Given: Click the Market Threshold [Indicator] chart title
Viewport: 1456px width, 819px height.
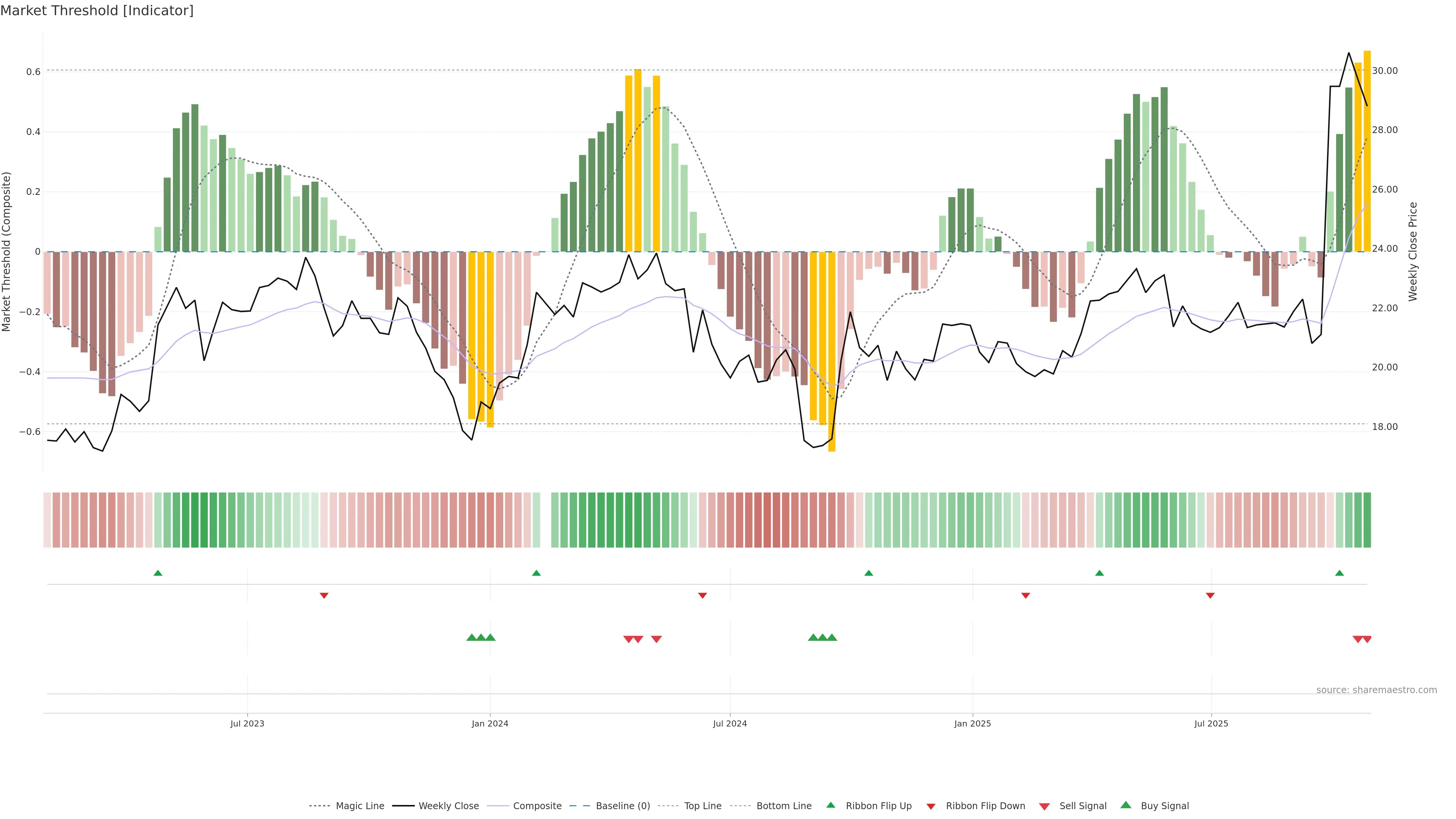Looking at the screenshot, I should point(97,11).
